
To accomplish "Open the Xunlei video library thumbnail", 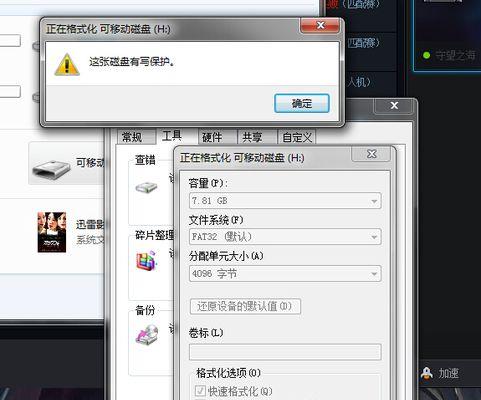I will point(52,232).
